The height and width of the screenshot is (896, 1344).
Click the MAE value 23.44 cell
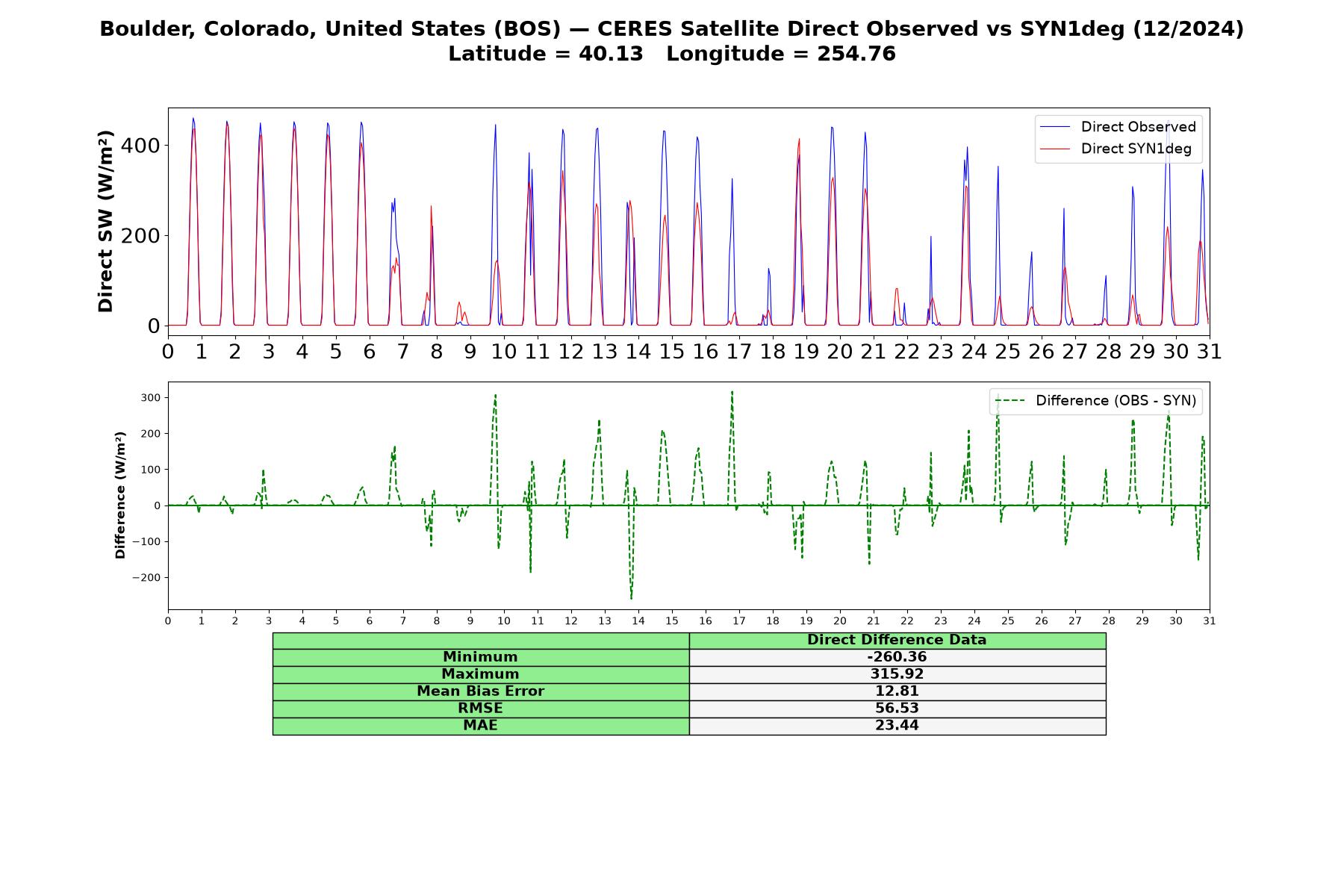(897, 726)
